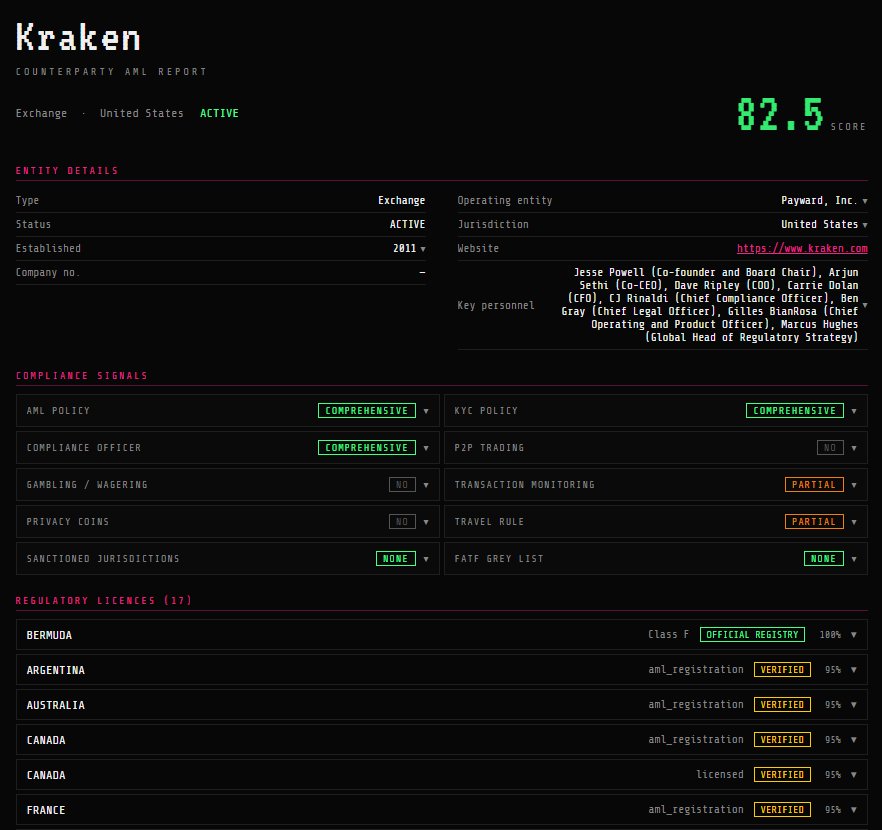
Task: Click the Key personnel names text
Action: [710, 305]
